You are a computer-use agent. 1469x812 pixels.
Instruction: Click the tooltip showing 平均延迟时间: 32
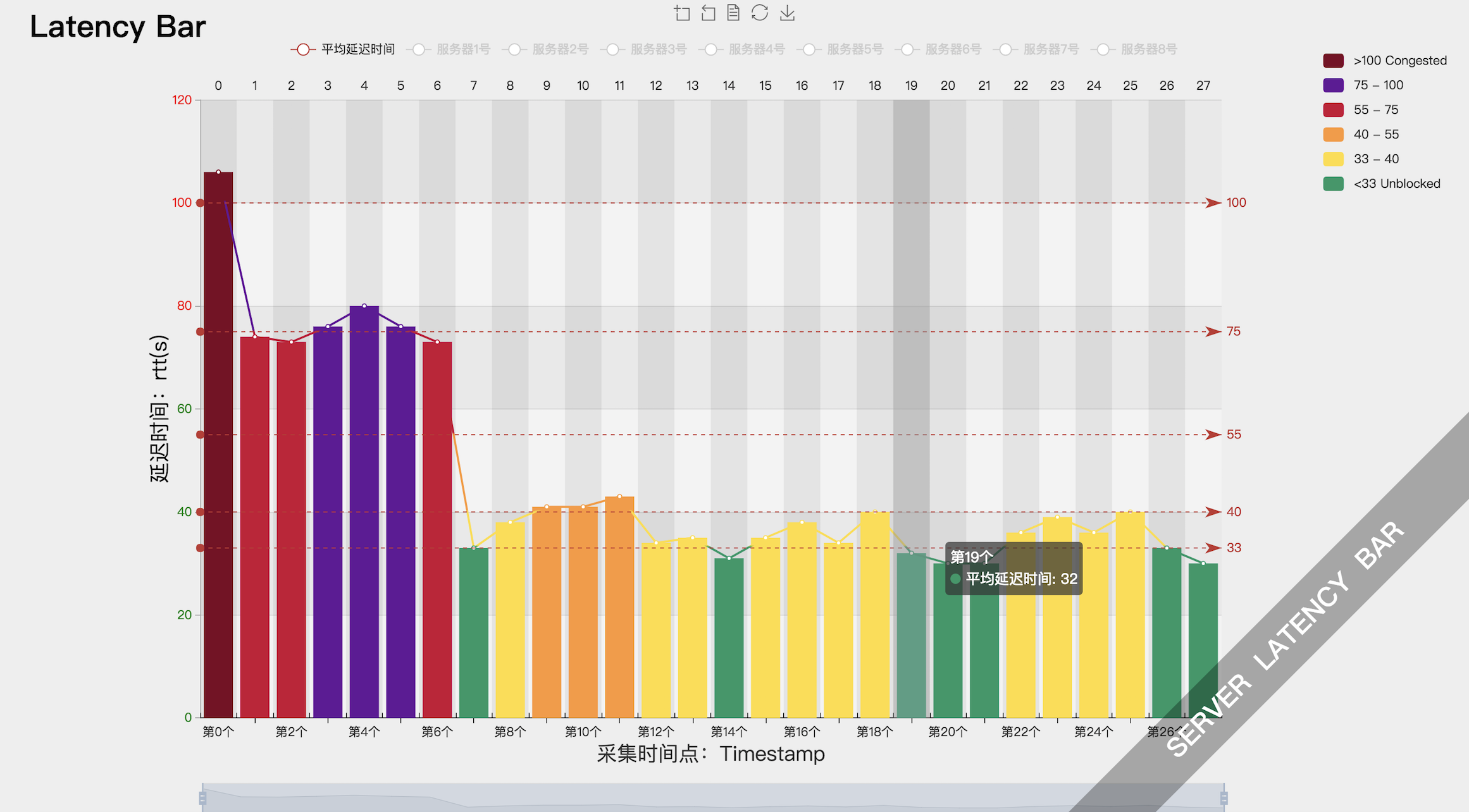click(x=1013, y=568)
